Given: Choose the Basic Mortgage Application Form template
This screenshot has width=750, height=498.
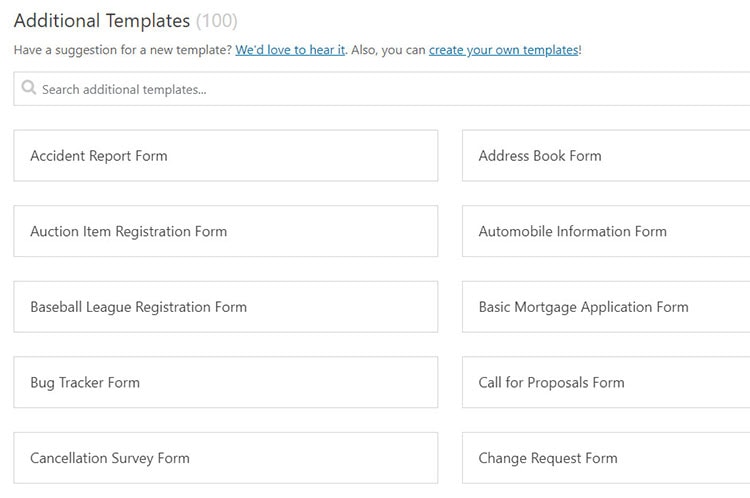Looking at the screenshot, I should 606,307.
